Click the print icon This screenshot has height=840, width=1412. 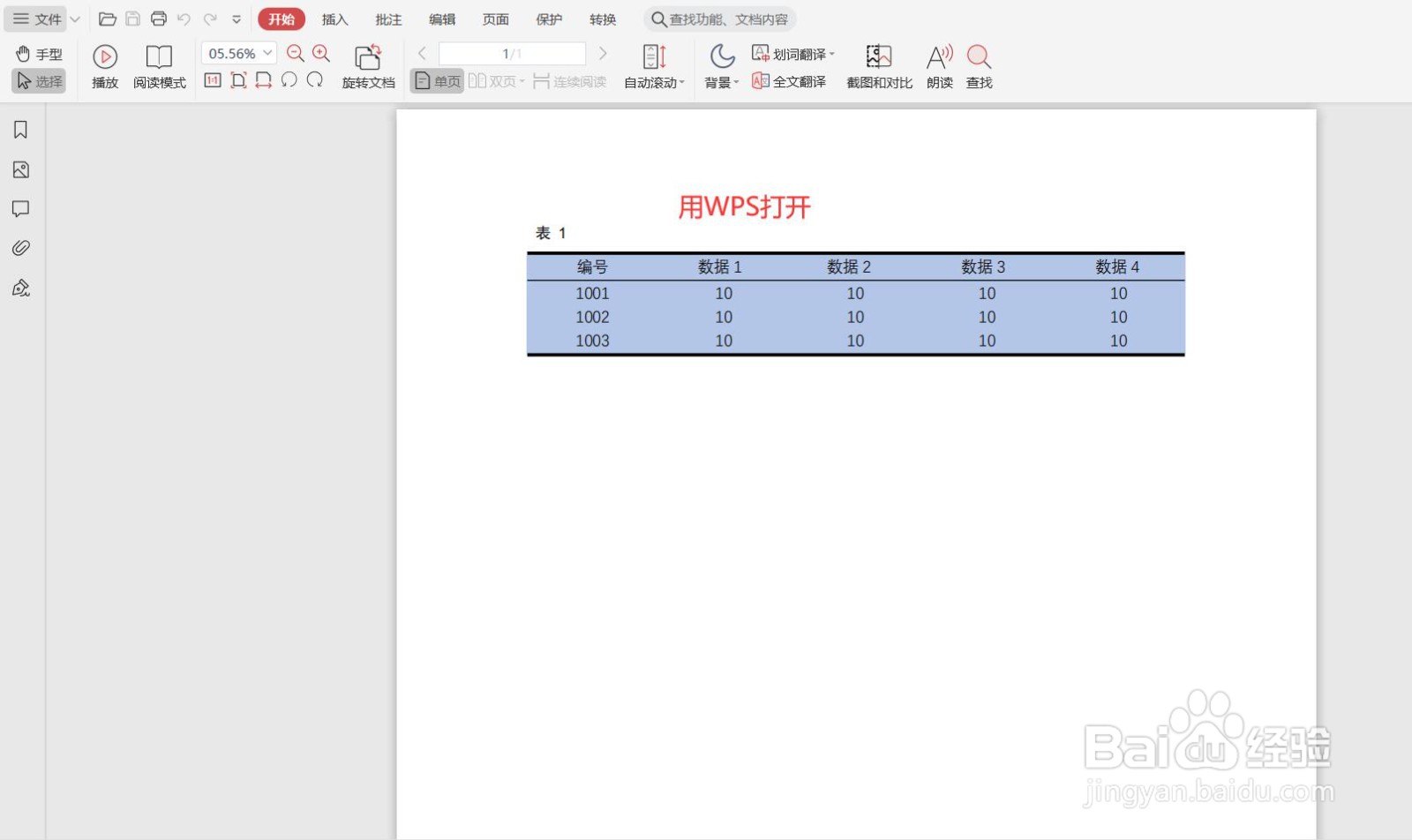pyautogui.click(x=159, y=19)
